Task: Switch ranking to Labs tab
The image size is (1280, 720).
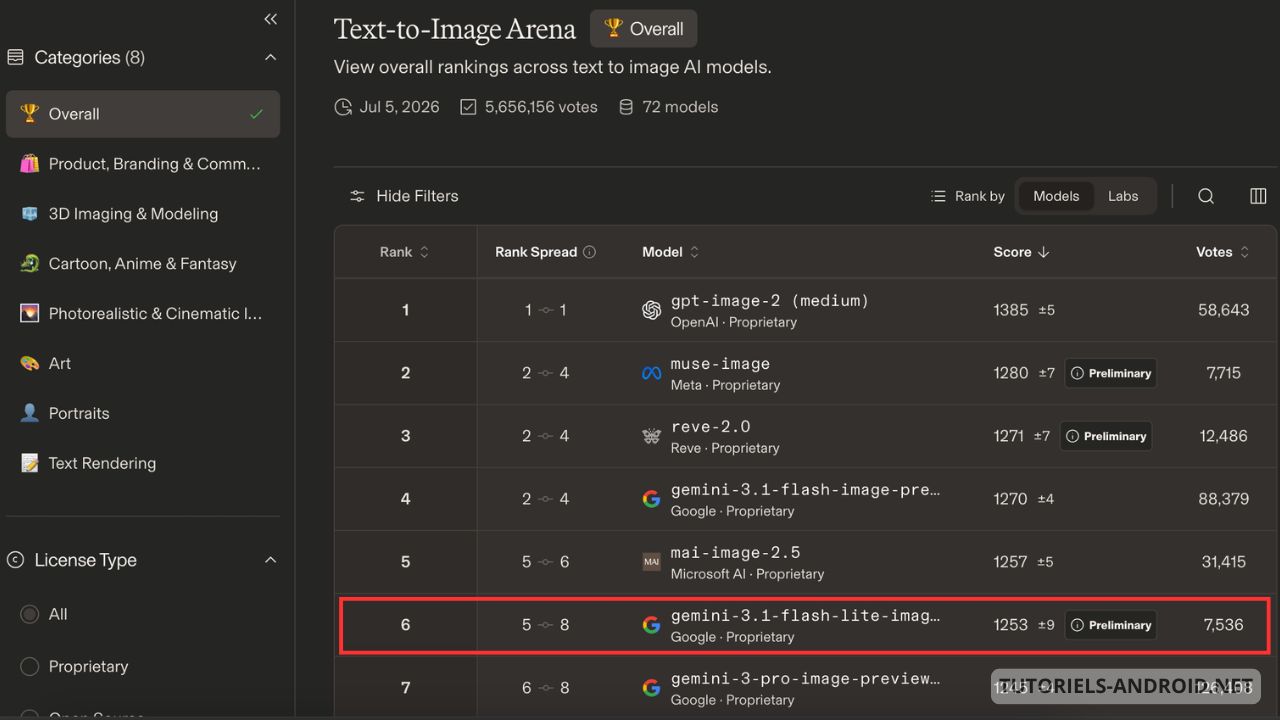Action: [x=1123, y=196]
